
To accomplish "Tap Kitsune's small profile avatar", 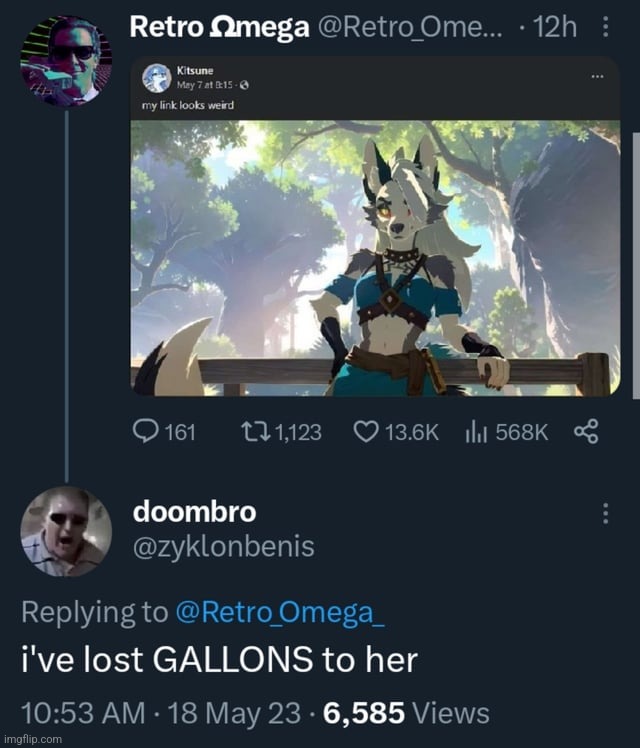I will pos(157,78).
